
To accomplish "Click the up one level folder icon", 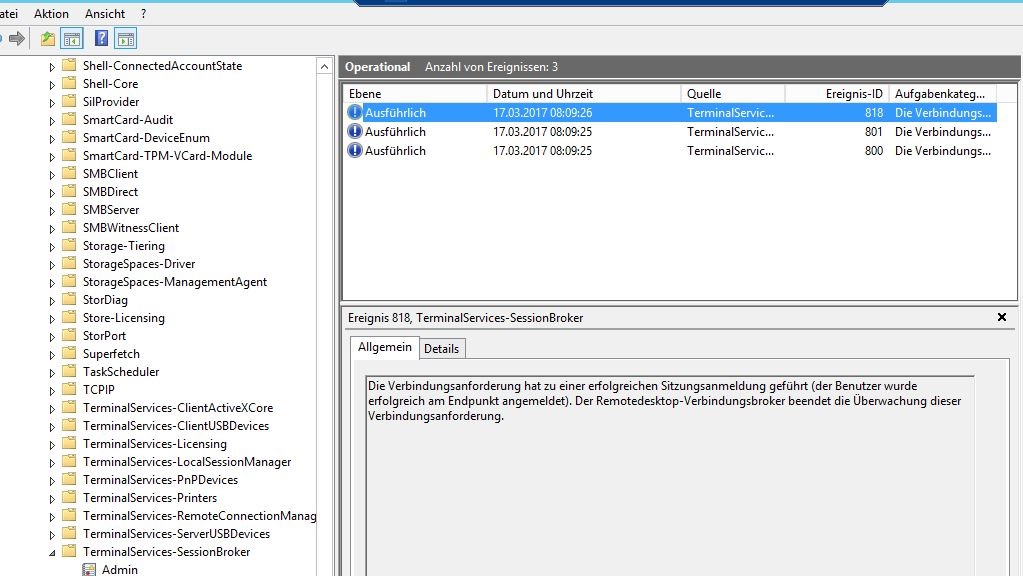I will (48, 39).
